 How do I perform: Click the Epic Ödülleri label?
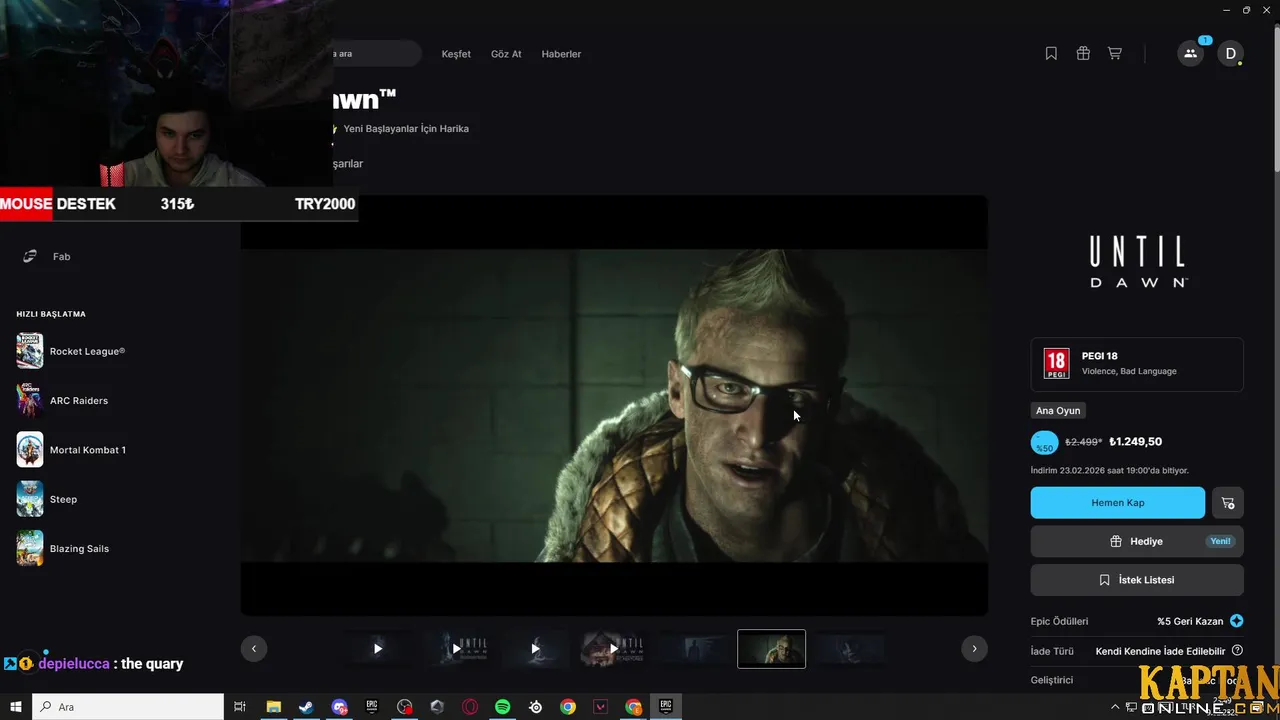(1059, 621)
